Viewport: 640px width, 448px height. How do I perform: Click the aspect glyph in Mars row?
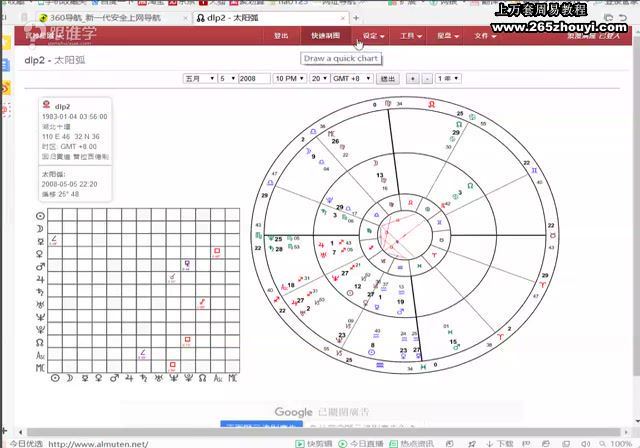click(187, 265)
